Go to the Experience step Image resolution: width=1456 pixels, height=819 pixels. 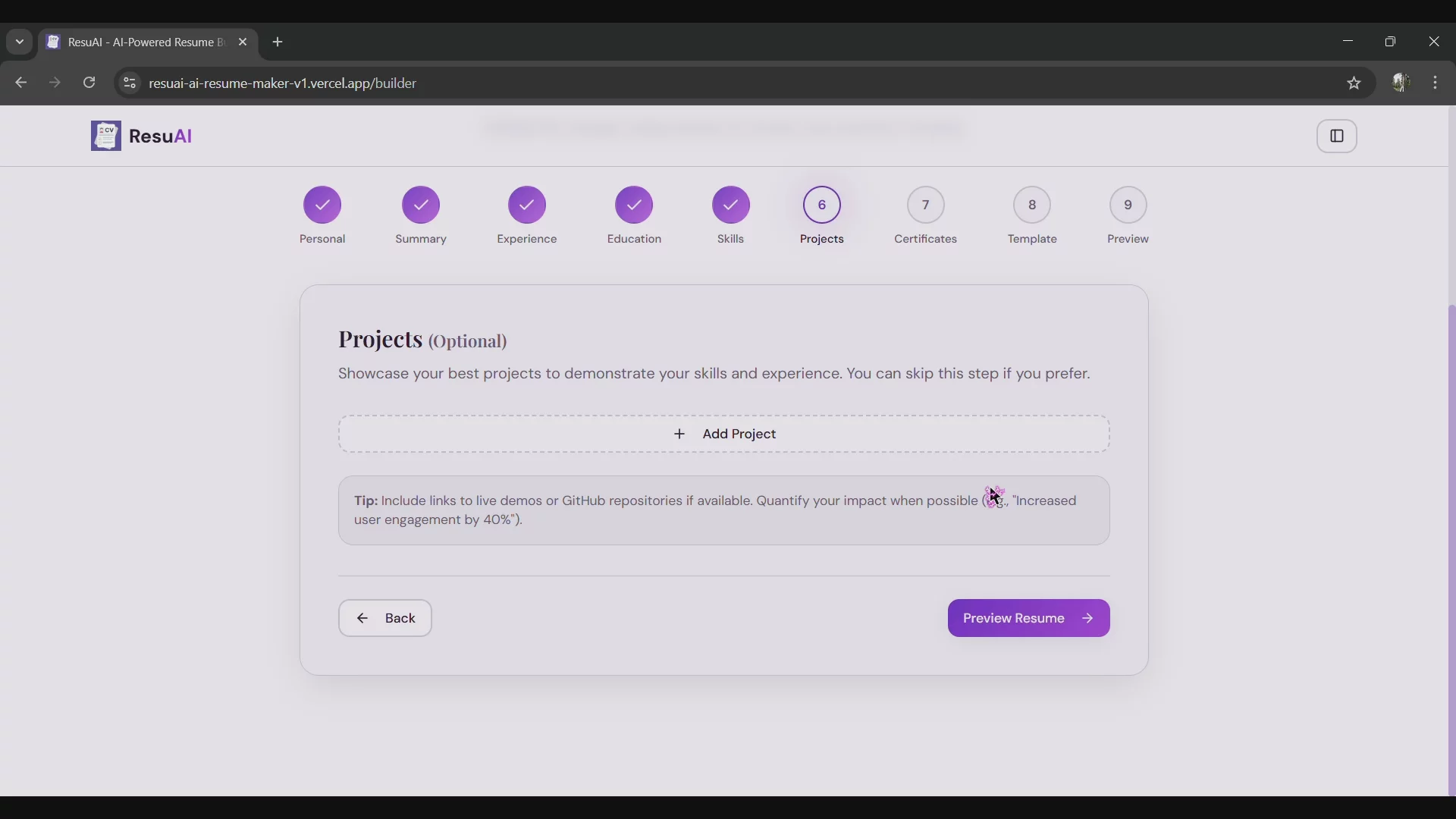click(526, 205)
